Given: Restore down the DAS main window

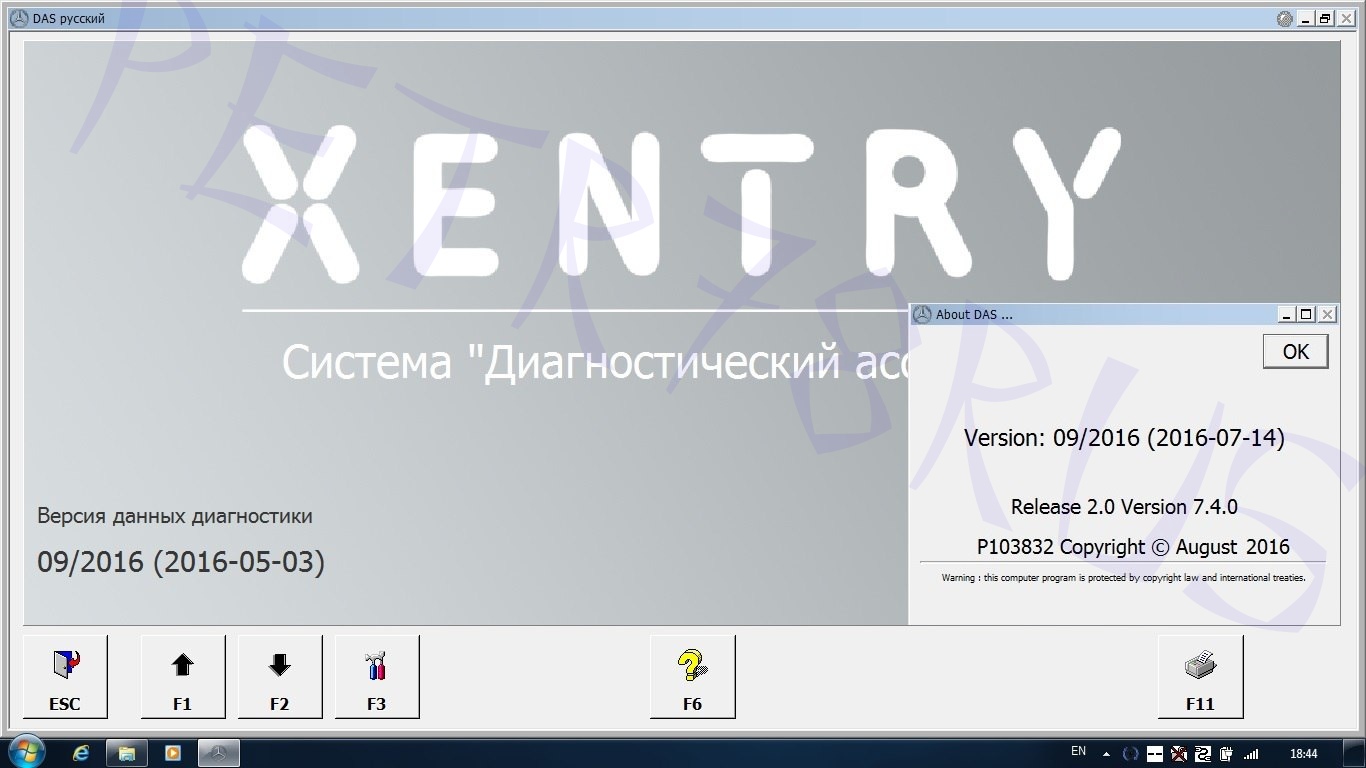Looking at the screenshot, I should pyautogui.click(x=1325, y=18).
